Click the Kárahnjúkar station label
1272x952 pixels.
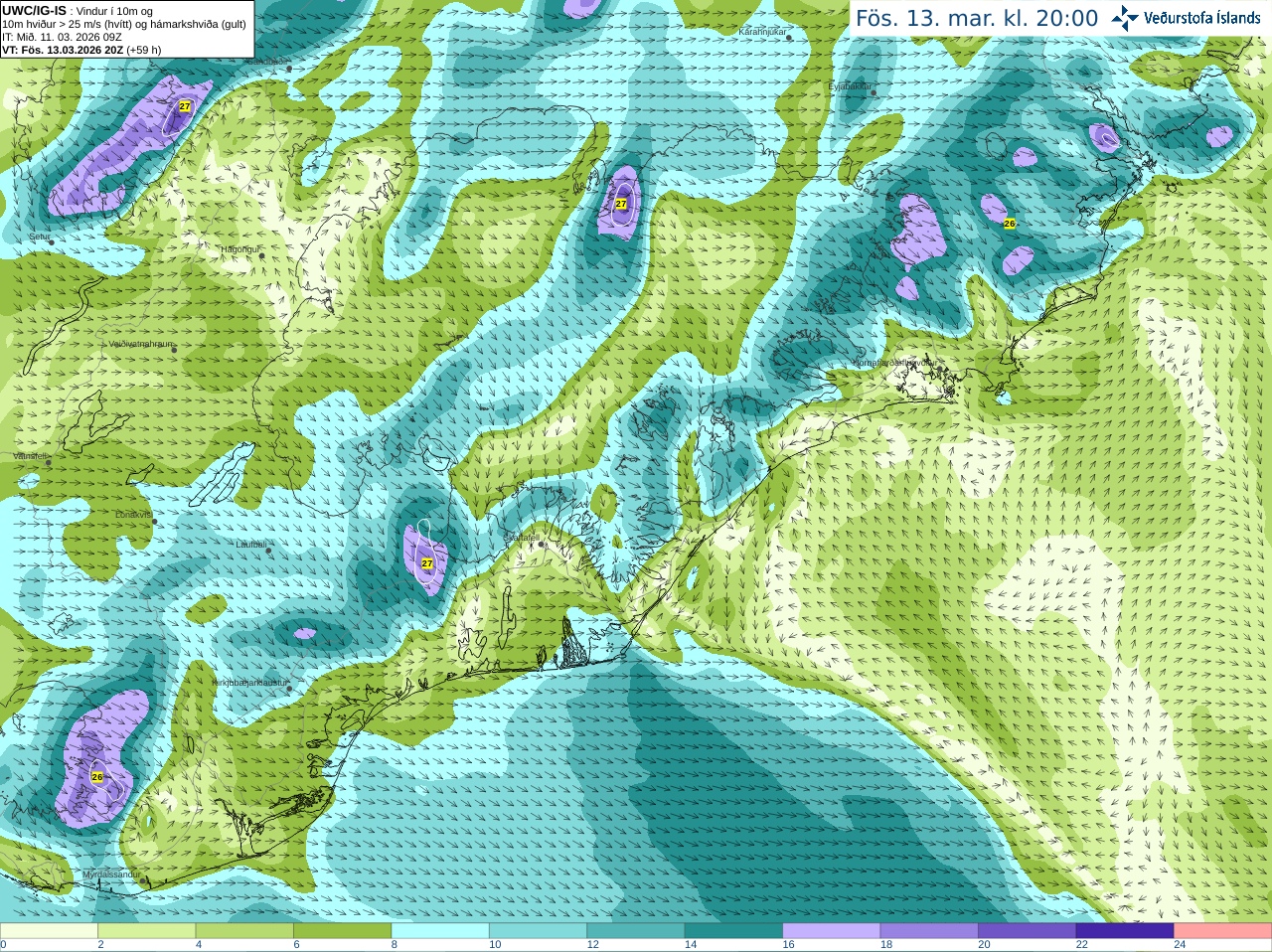[762, 32]
